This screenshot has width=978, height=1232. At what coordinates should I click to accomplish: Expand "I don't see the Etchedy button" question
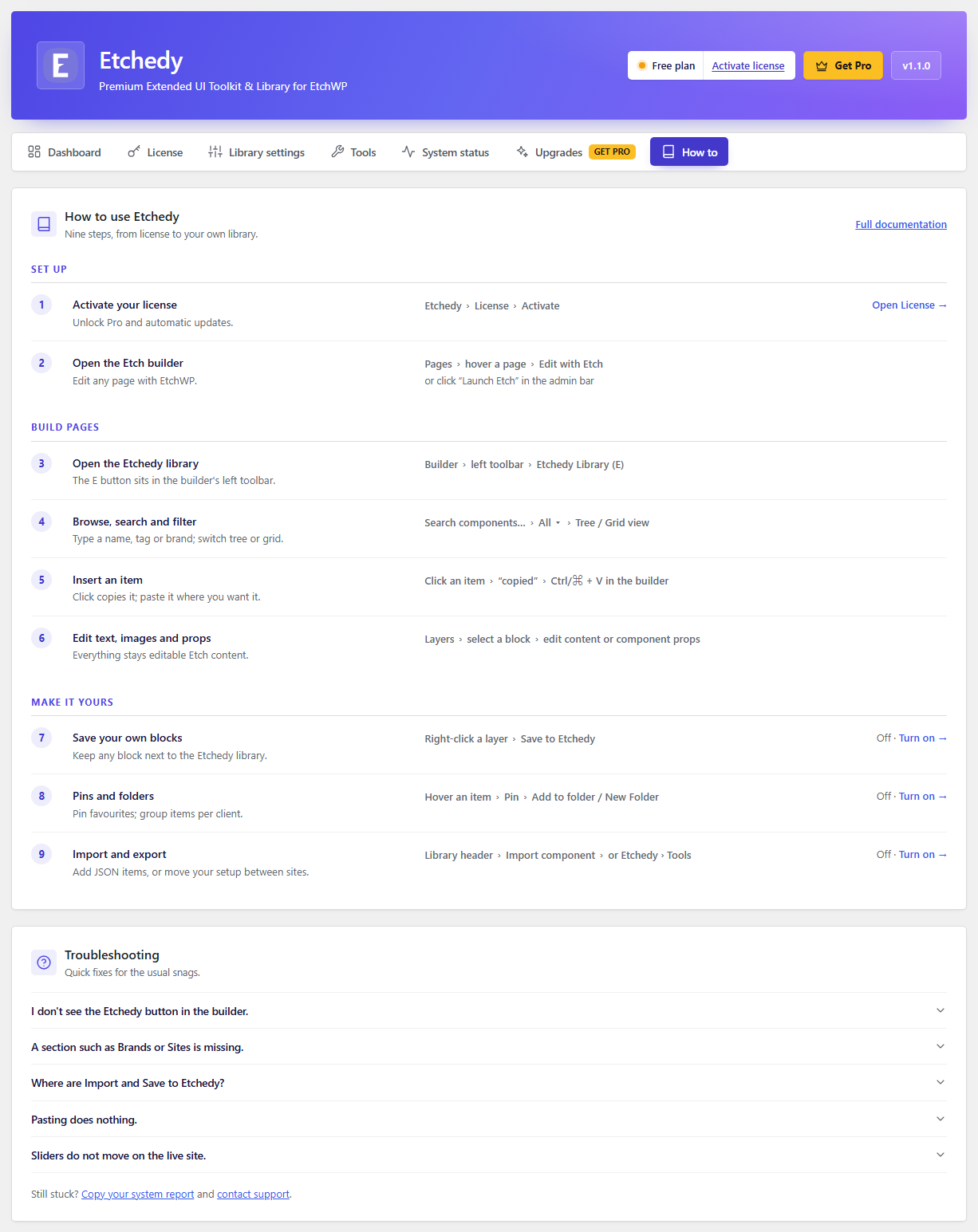(489, 1011)
